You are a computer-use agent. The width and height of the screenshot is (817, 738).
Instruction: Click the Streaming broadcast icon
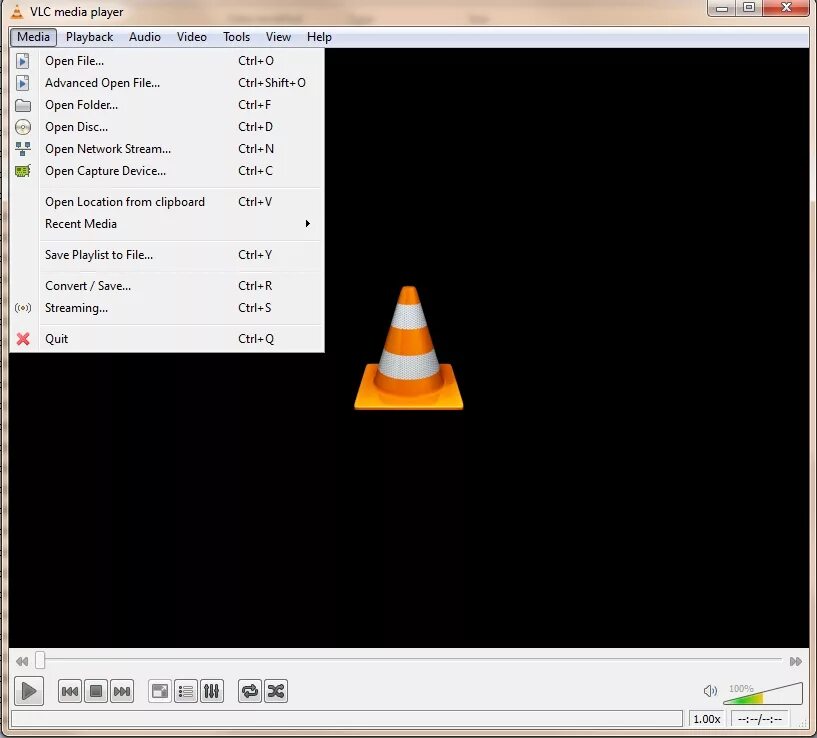tap(22, 308)
